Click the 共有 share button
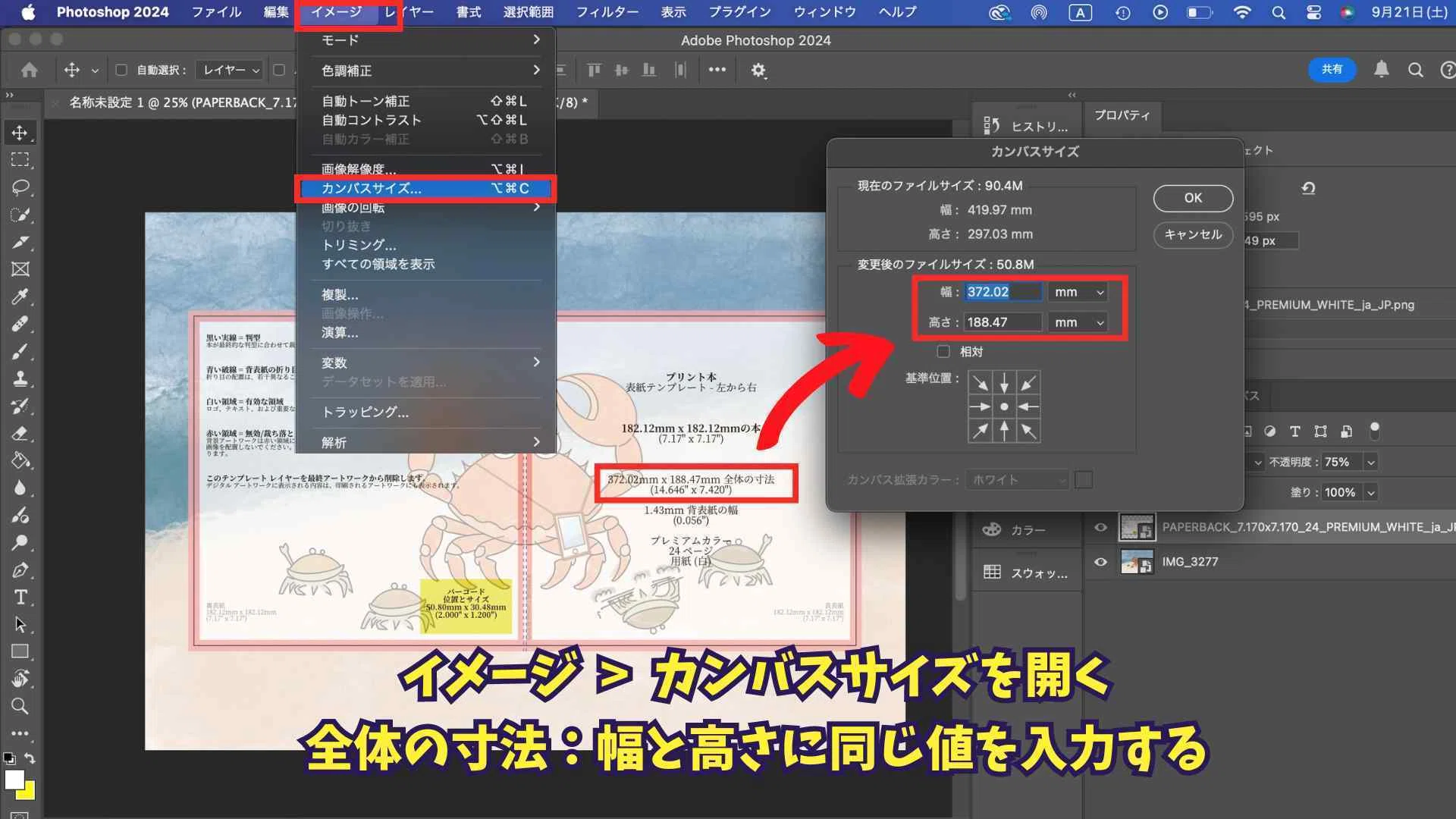 1332,70
